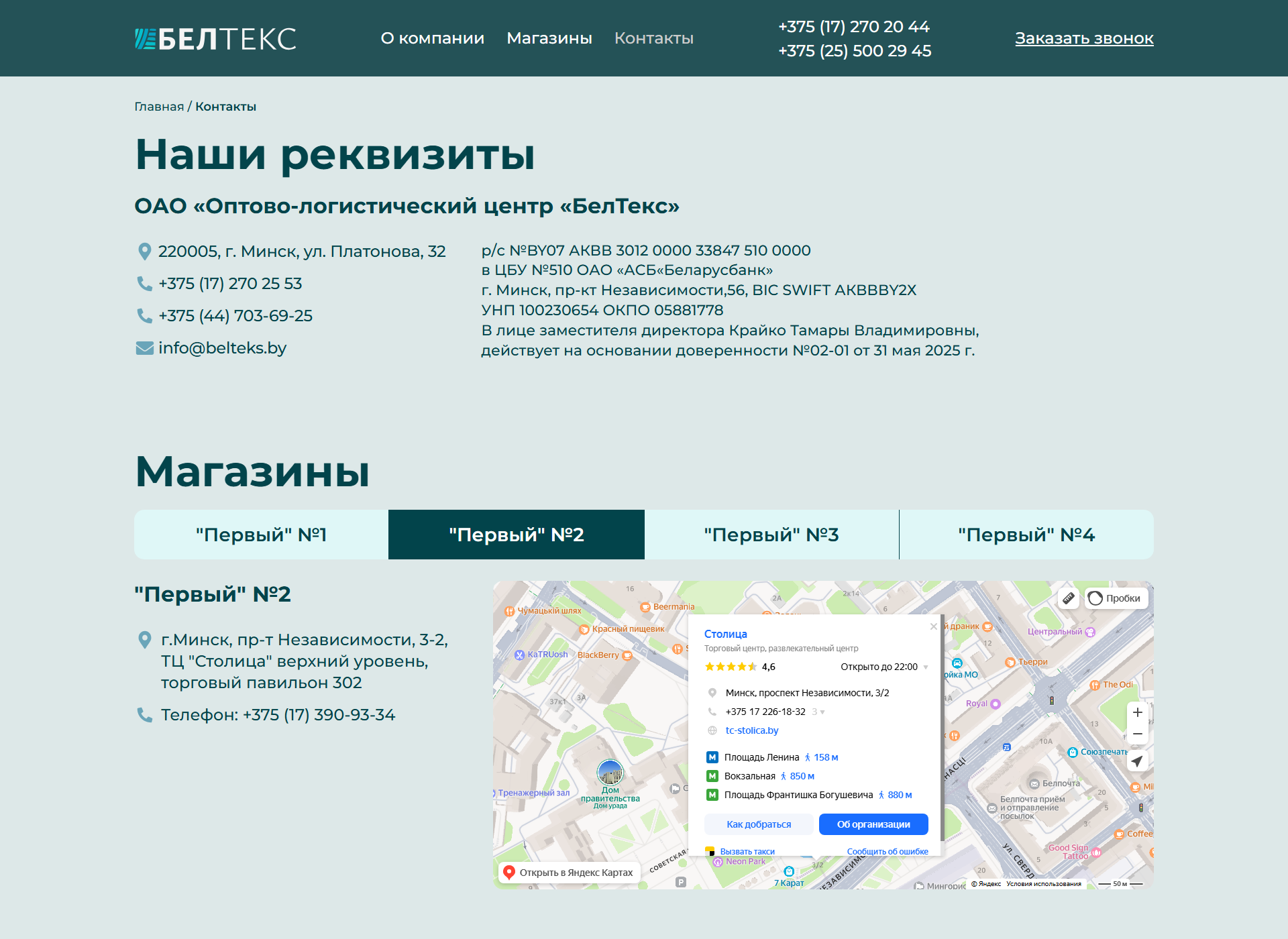Open the О компании menu item
This screenshot has width=1288, height=939.
click(x=433, y=38)
